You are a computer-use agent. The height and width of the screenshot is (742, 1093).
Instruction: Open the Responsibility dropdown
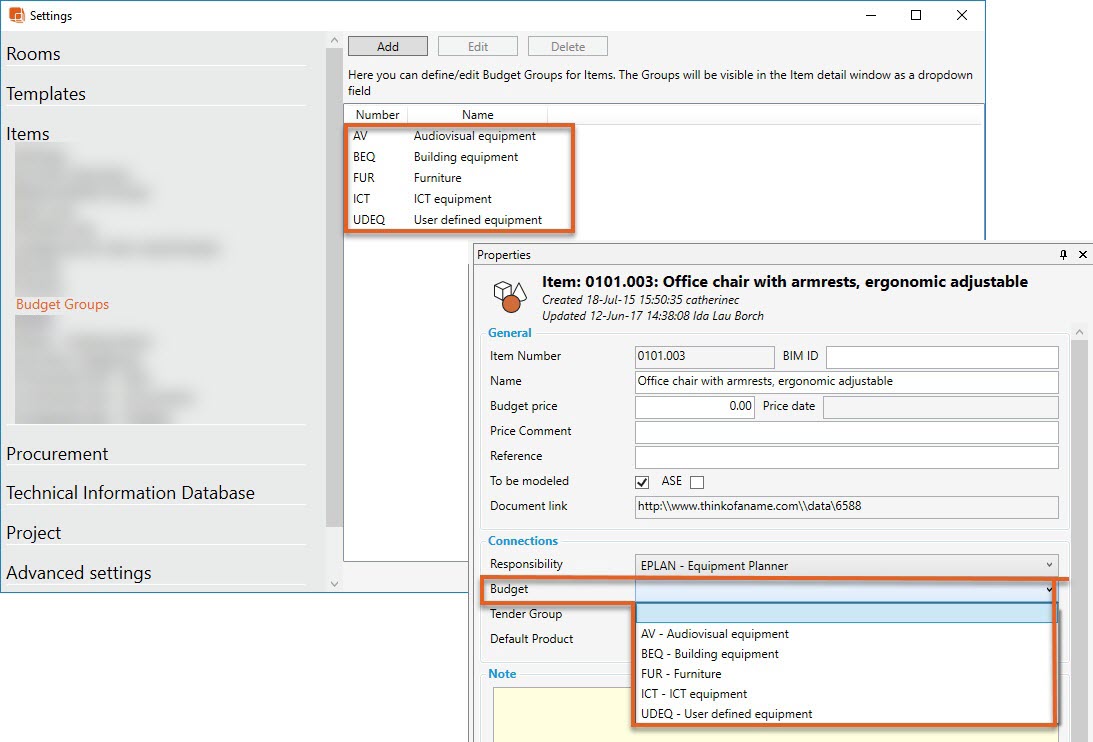click(x=845, y=565)
